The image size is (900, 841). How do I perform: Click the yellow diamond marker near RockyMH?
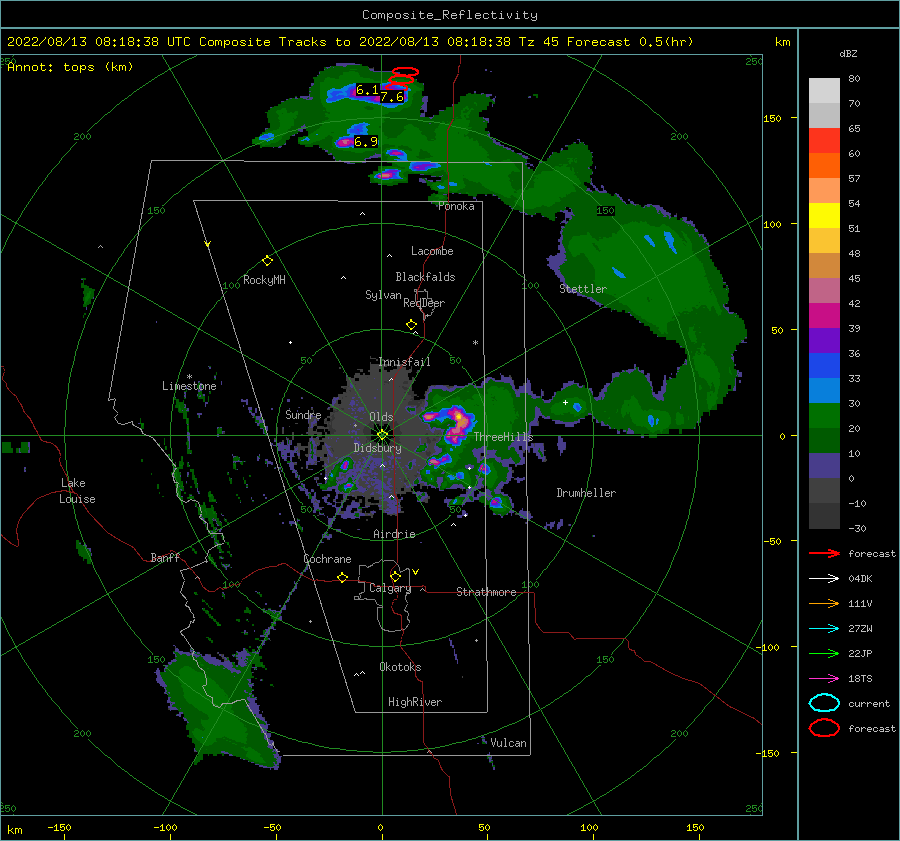pos(267,261)
